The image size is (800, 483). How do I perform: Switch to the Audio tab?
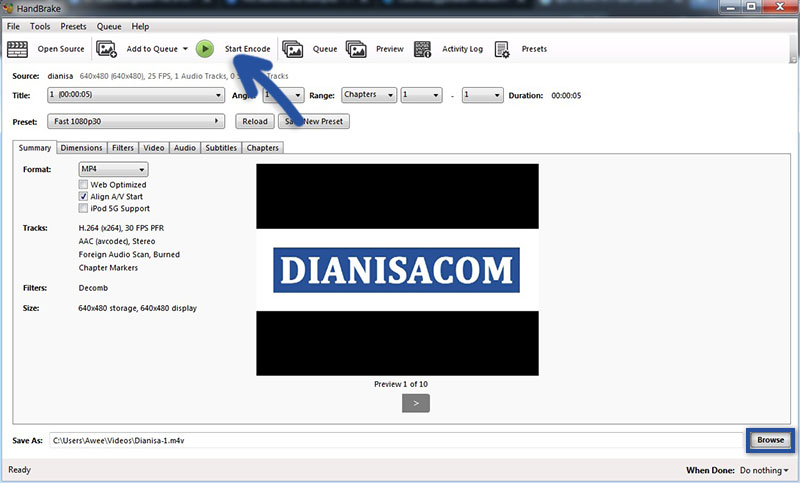(185, 148)
